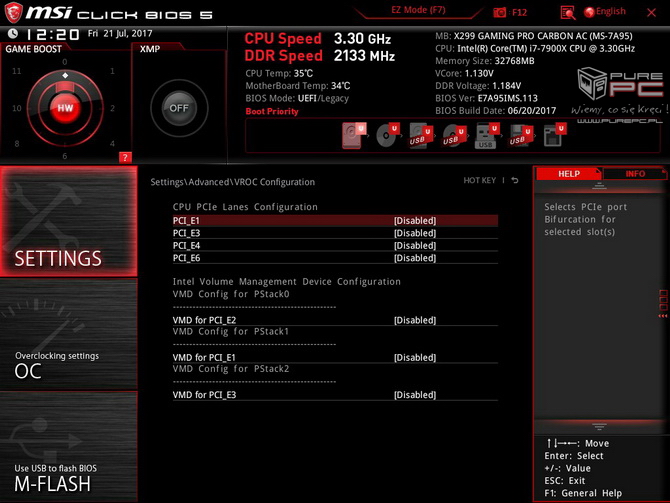Screen dimensions: 670x503
Task: Click the Settings\Advanced\VROC Configuration breadcrumb
Action: 232,182
